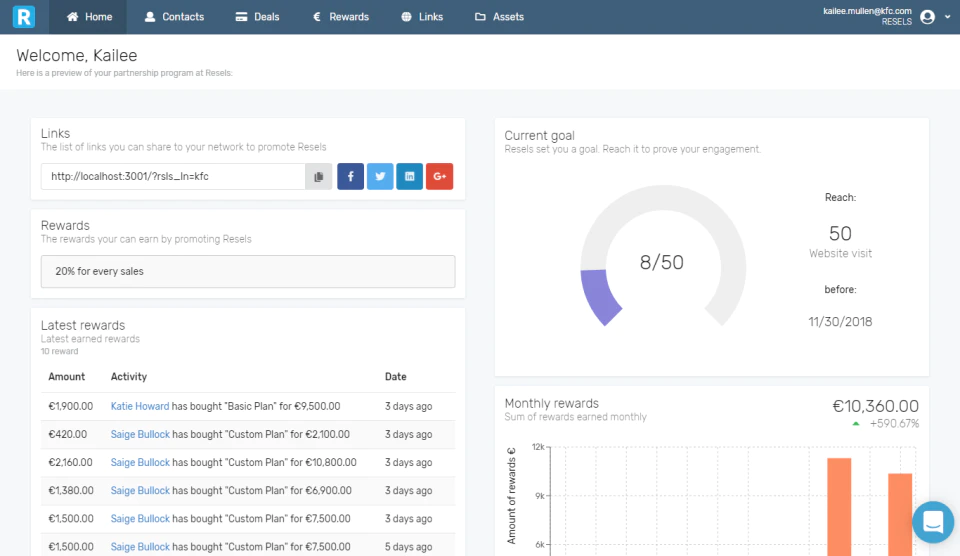
Task: Click the green up-trend arrow icon
Action: [x=856, y=424]
